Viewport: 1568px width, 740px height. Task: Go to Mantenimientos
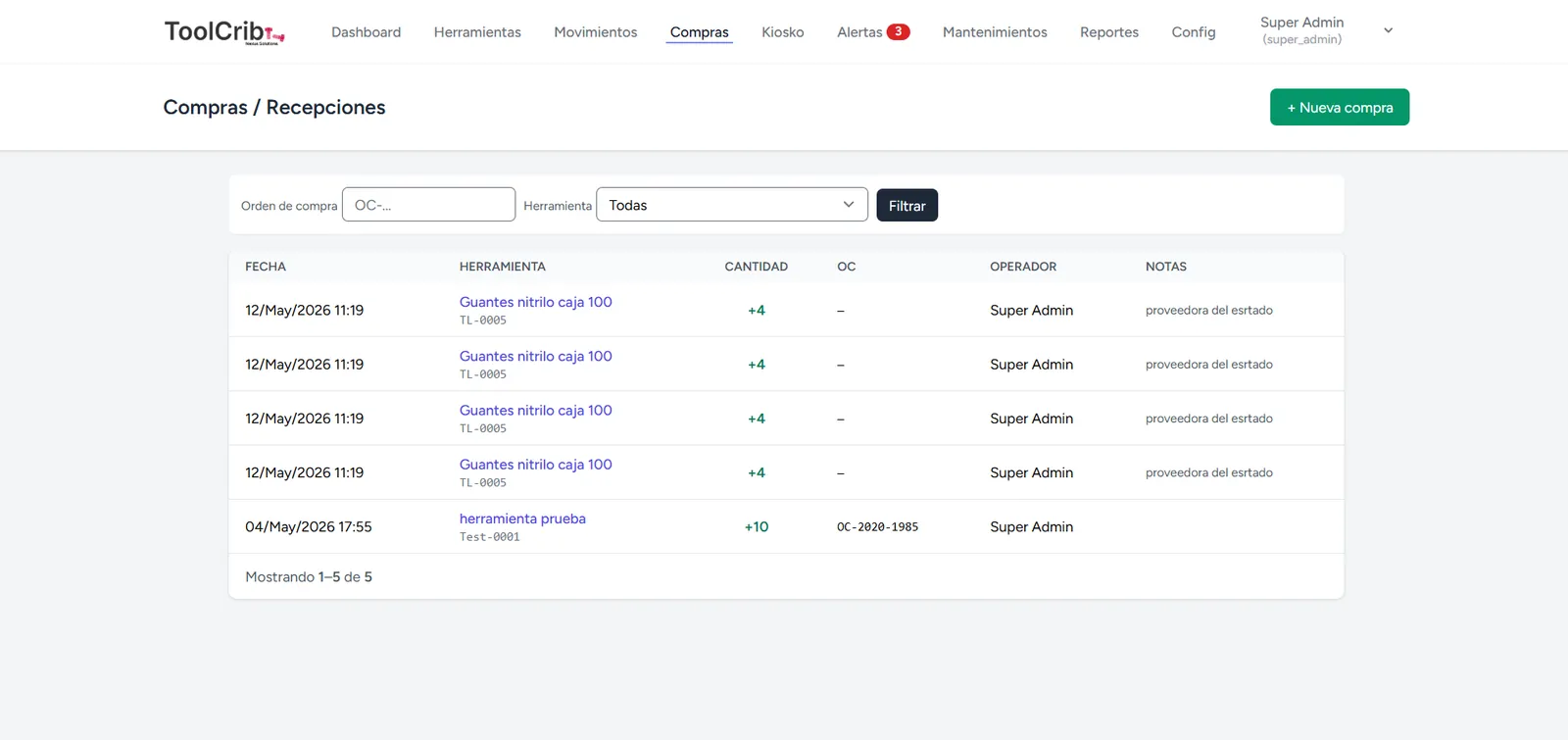click(x=995, y=32)
